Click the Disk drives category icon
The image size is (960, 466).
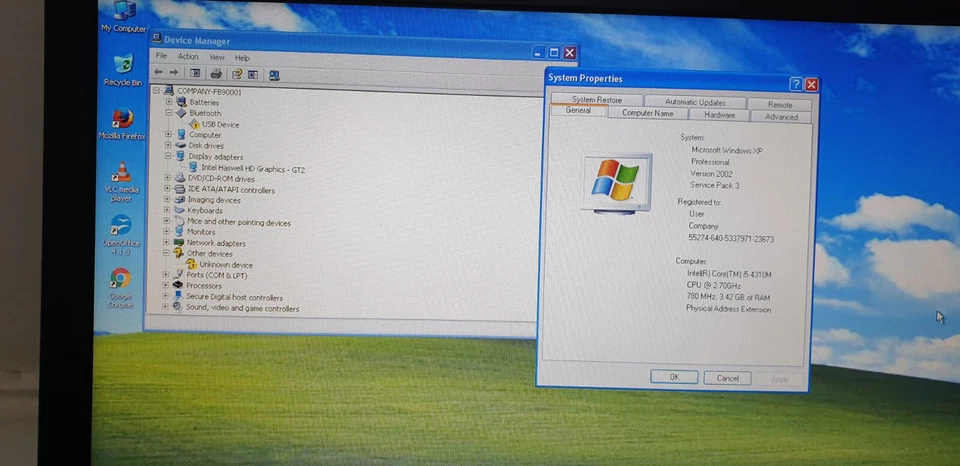pos(181,146)
